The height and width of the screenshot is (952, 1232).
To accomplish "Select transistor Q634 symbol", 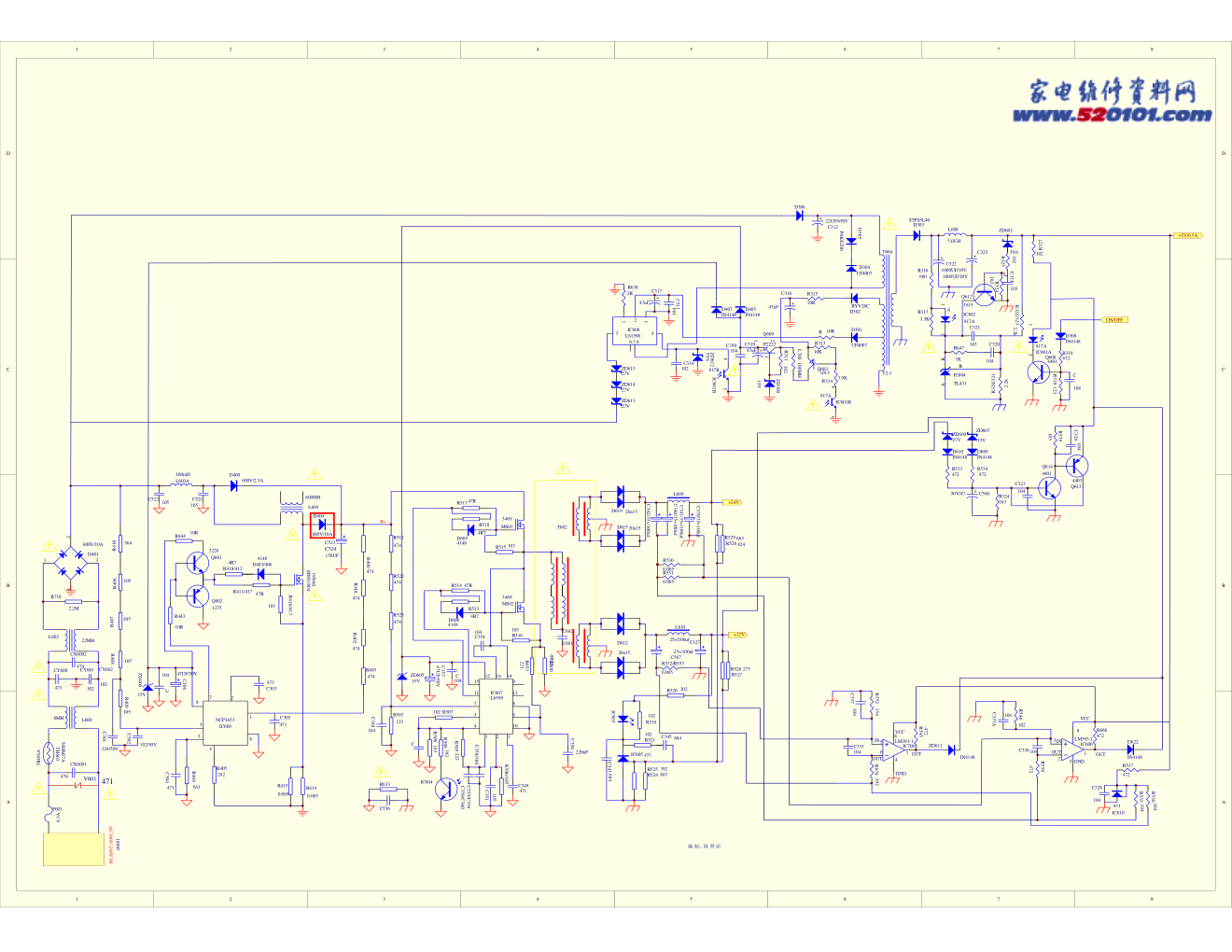I will [1050, 486].
